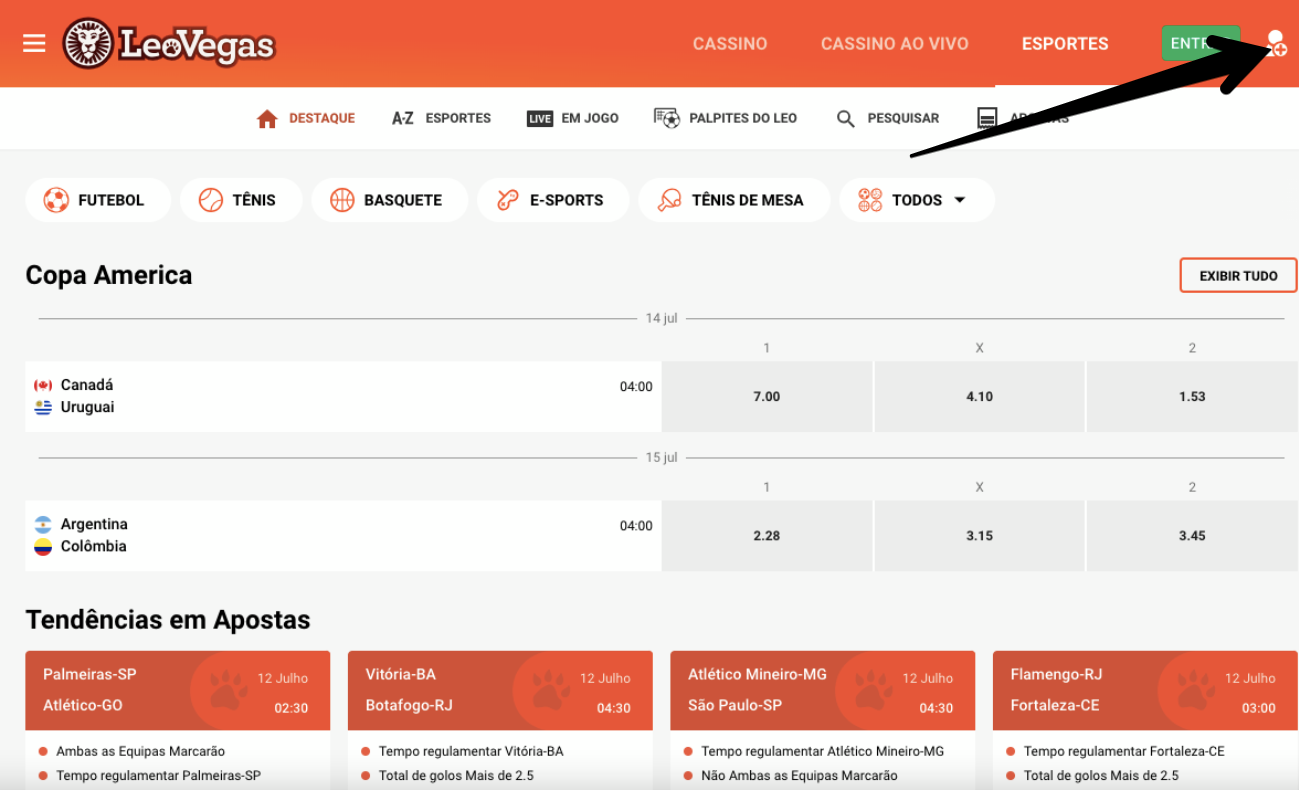Open the hamburger menu
The height and width of the screenshot is (790, 1299).
click(x=34, y=44)
